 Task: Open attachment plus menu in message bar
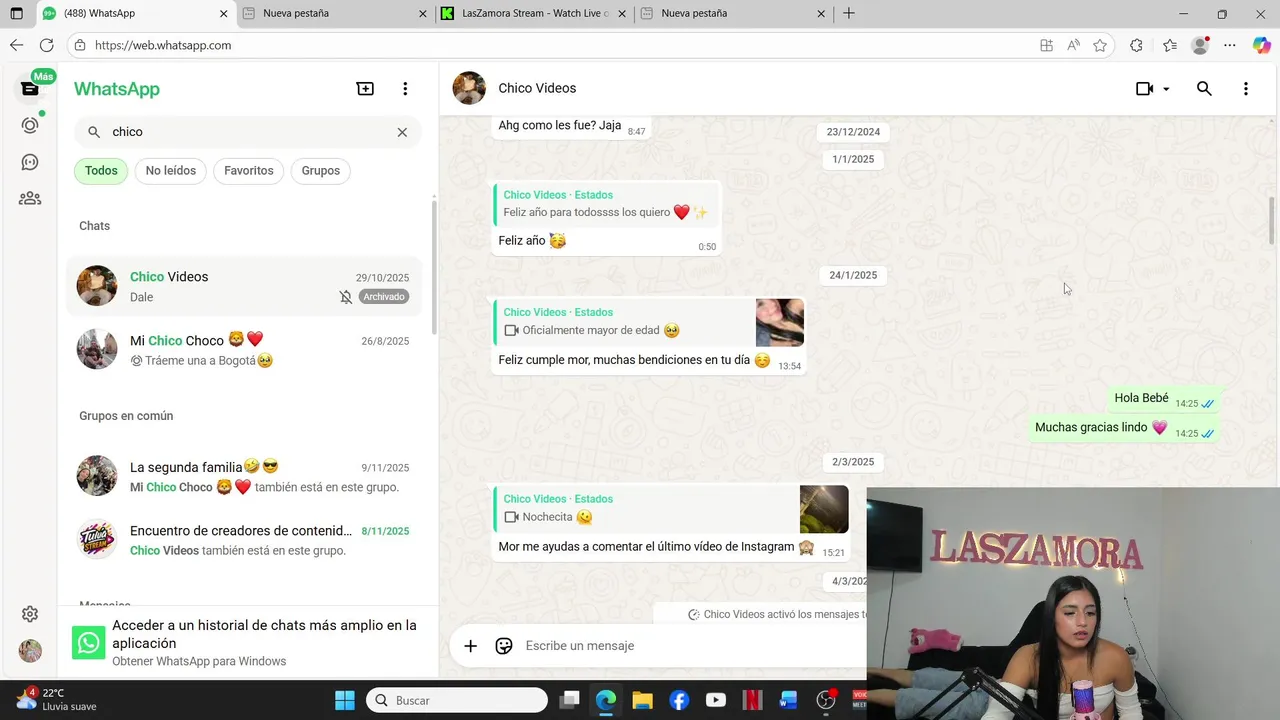tap(470, 646)
